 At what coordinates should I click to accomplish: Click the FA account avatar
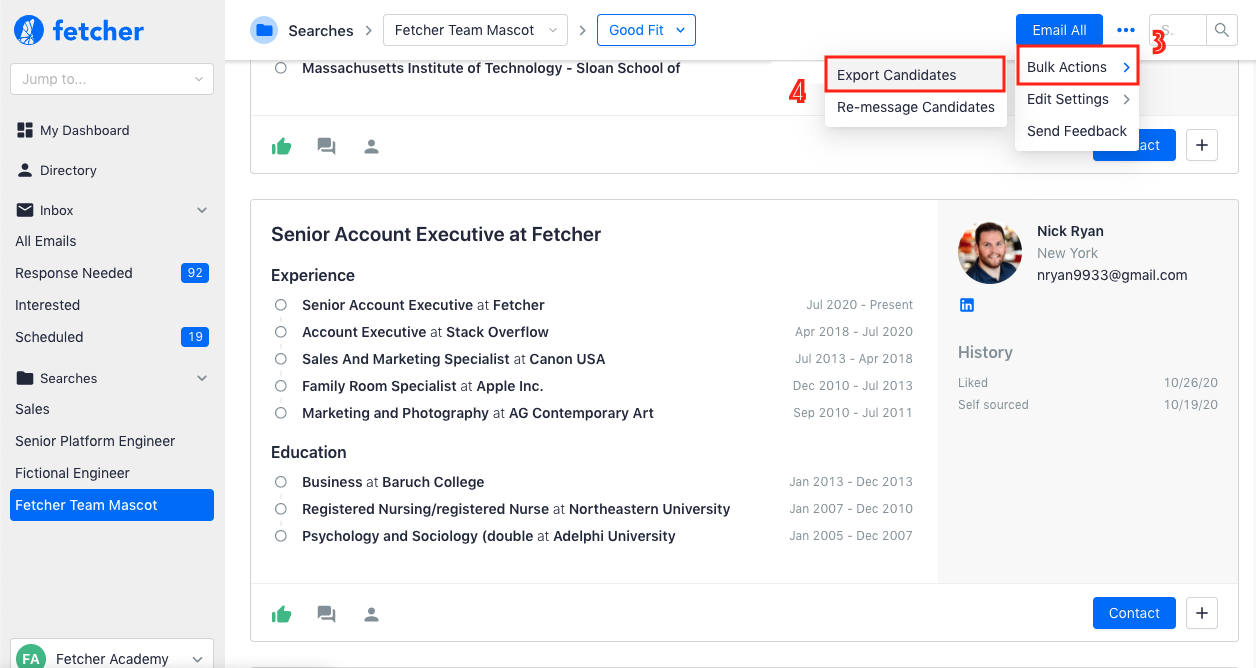[x=31, y=658]
